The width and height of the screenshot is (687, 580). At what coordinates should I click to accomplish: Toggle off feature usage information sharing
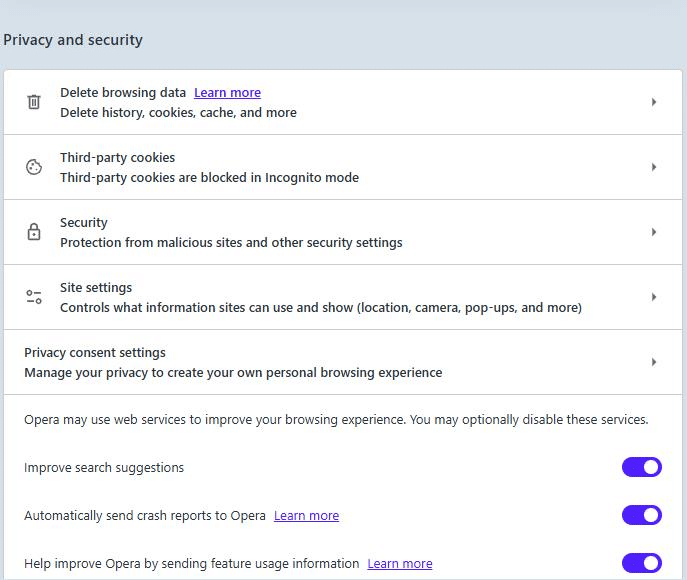pyautogui.click(x=641, y=563)
